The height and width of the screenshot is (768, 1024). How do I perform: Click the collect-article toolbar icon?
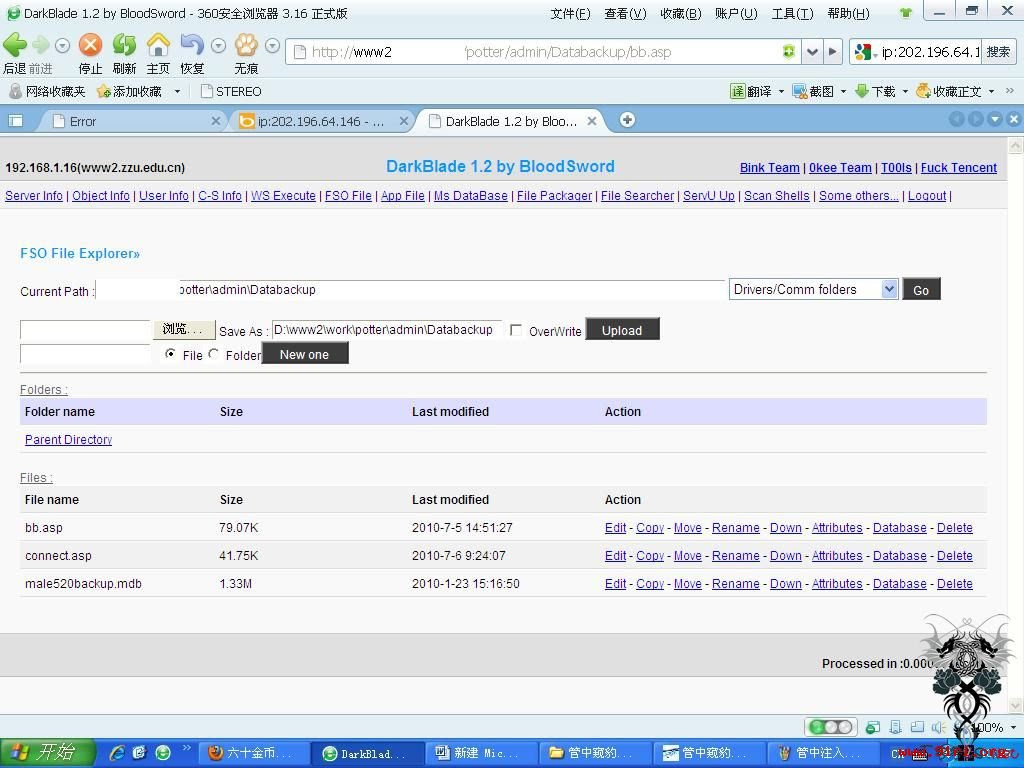click(x=923, y=91)
